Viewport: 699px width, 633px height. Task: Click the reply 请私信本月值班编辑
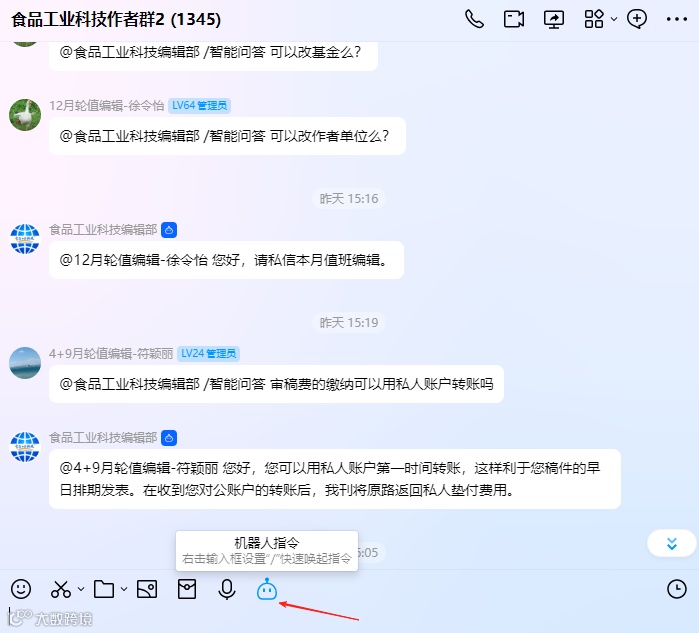[x=226, y=260]
